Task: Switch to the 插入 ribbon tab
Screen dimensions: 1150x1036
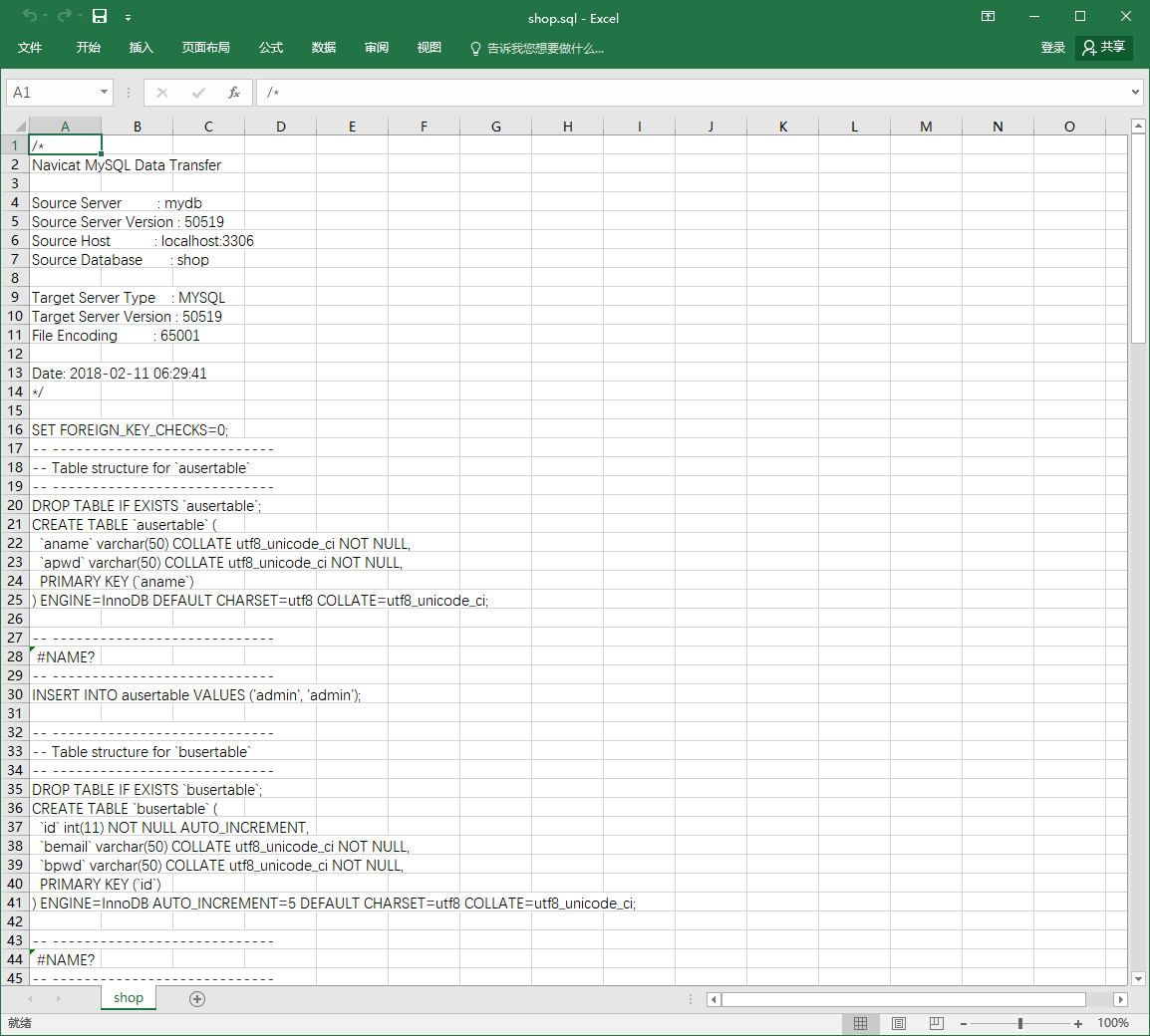Action: 141,48
